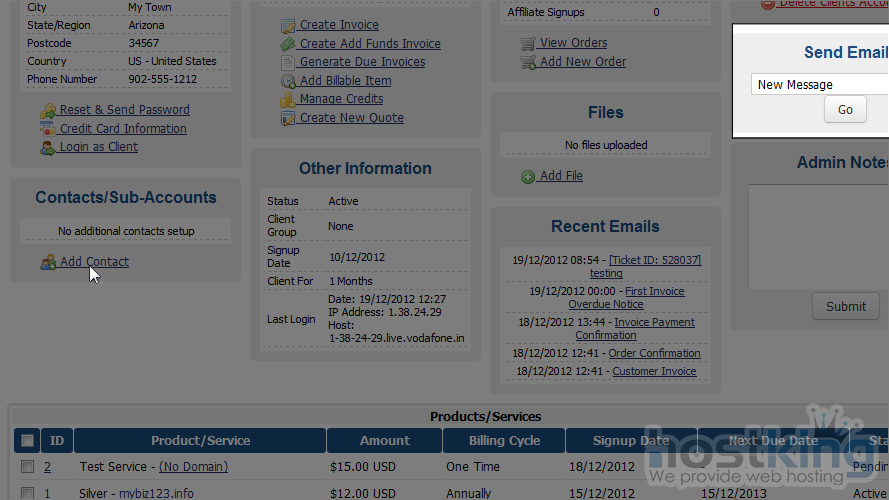Open the Credit Card Information link

click(123, 129)
